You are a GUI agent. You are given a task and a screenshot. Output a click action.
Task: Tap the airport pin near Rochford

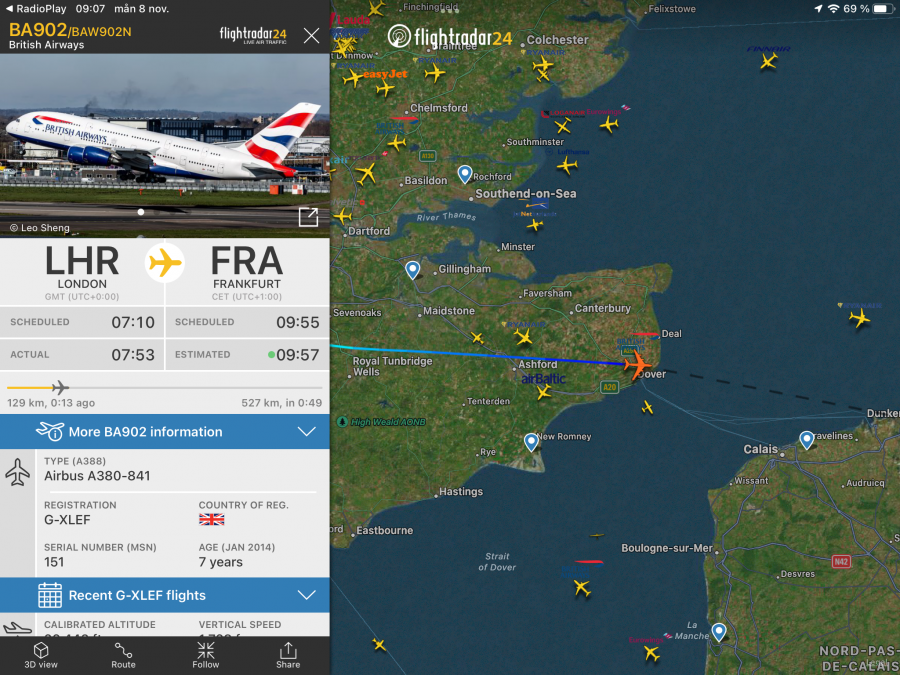464,173
